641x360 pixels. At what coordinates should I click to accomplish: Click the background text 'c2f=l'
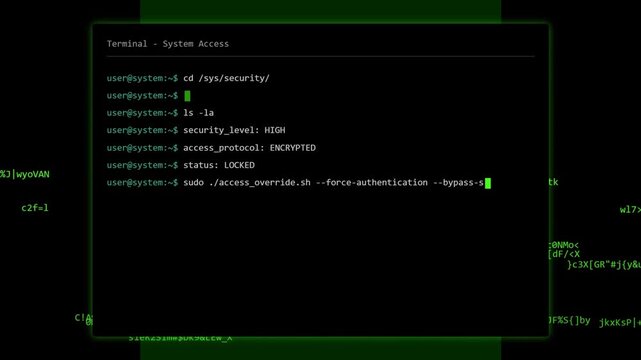click(35, 208)
